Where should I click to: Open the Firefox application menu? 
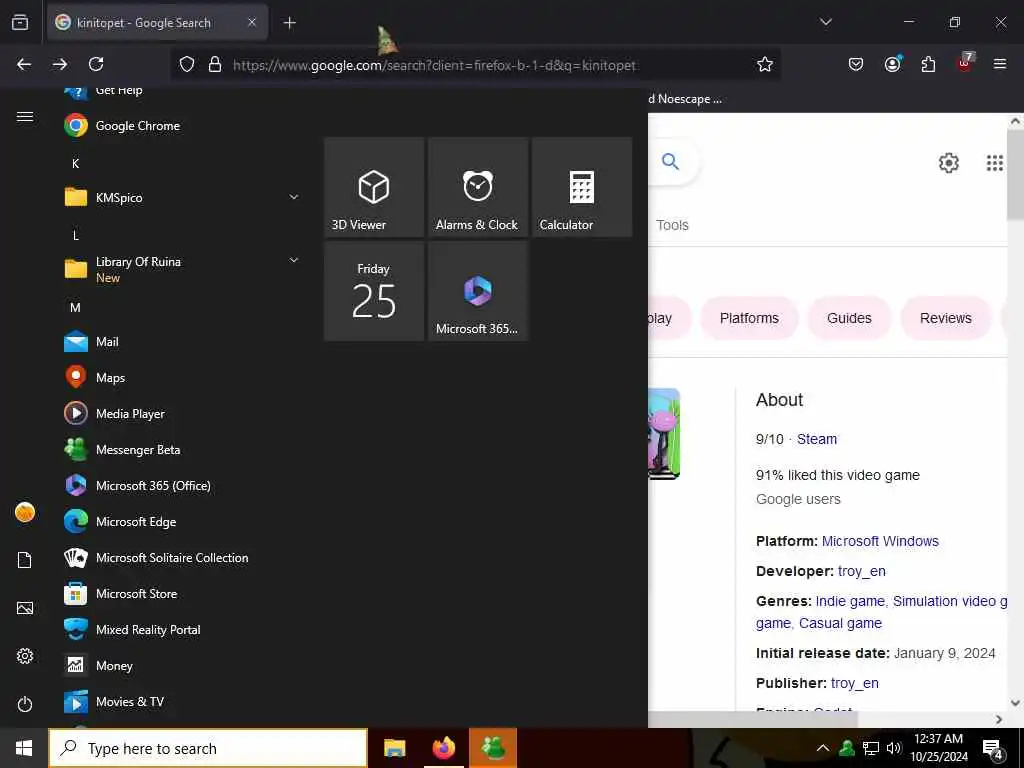(x=1000, y=64)
